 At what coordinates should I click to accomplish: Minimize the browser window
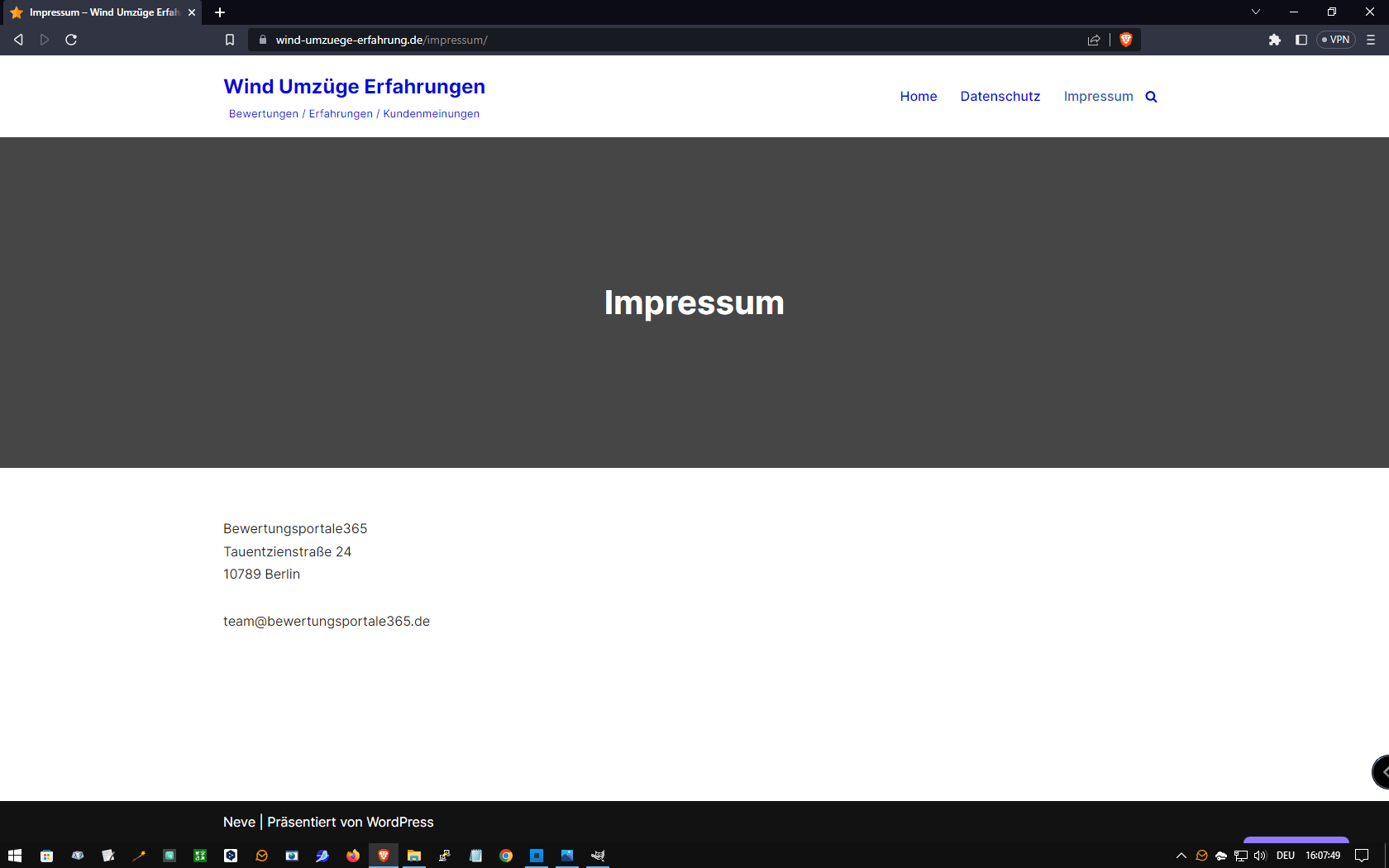click(1294, 12)
